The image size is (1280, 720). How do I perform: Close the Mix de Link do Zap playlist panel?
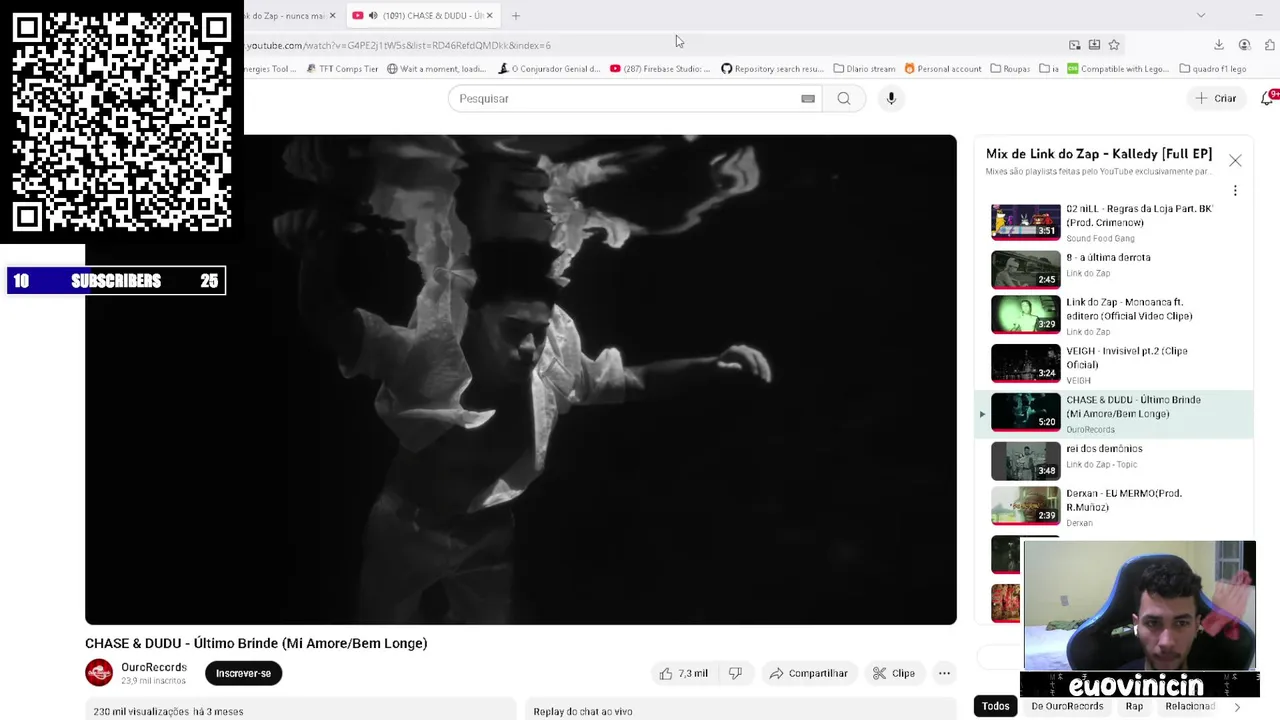click(1235, 160)
